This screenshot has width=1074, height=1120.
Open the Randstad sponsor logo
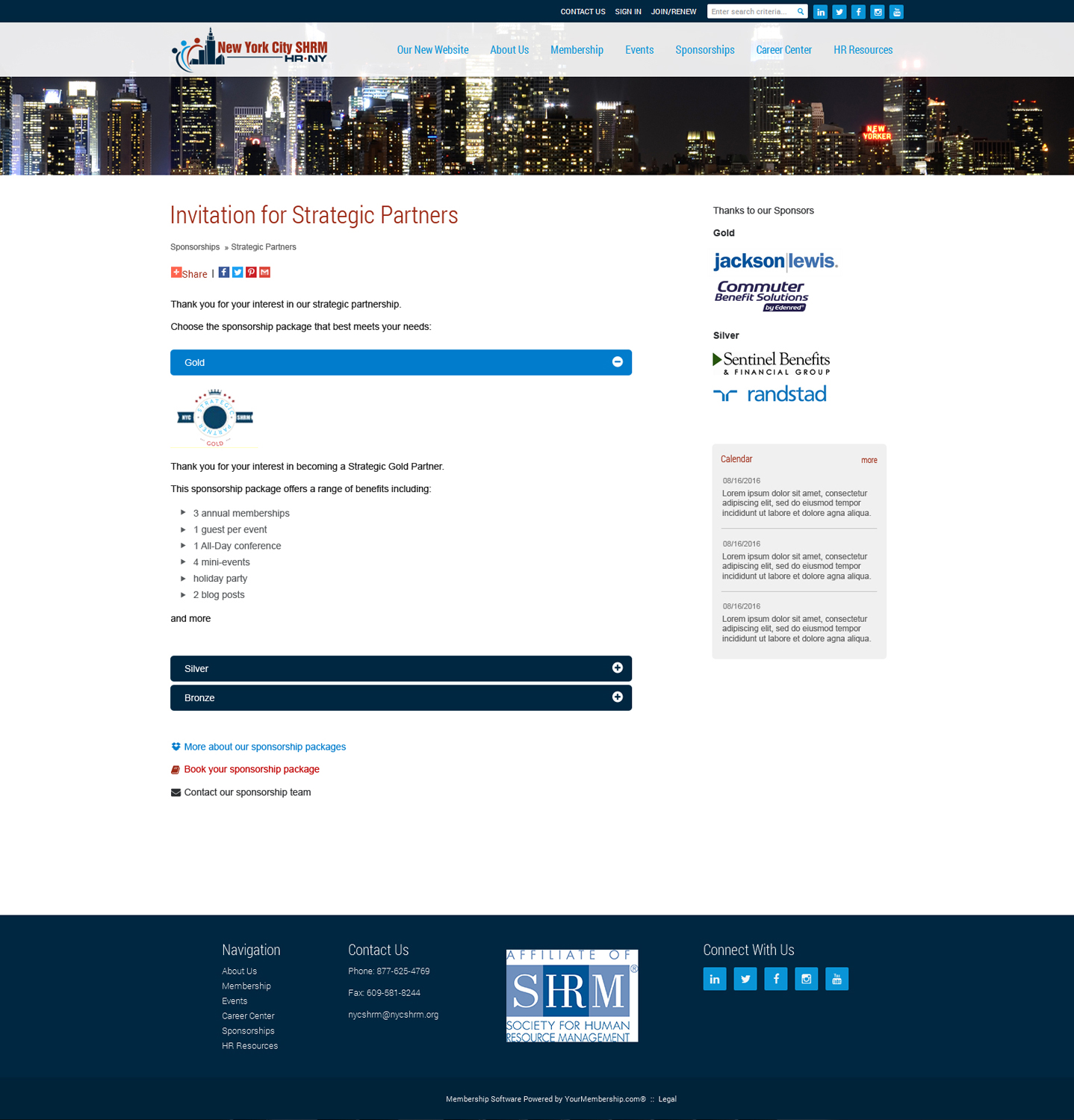tap(770, 393)
